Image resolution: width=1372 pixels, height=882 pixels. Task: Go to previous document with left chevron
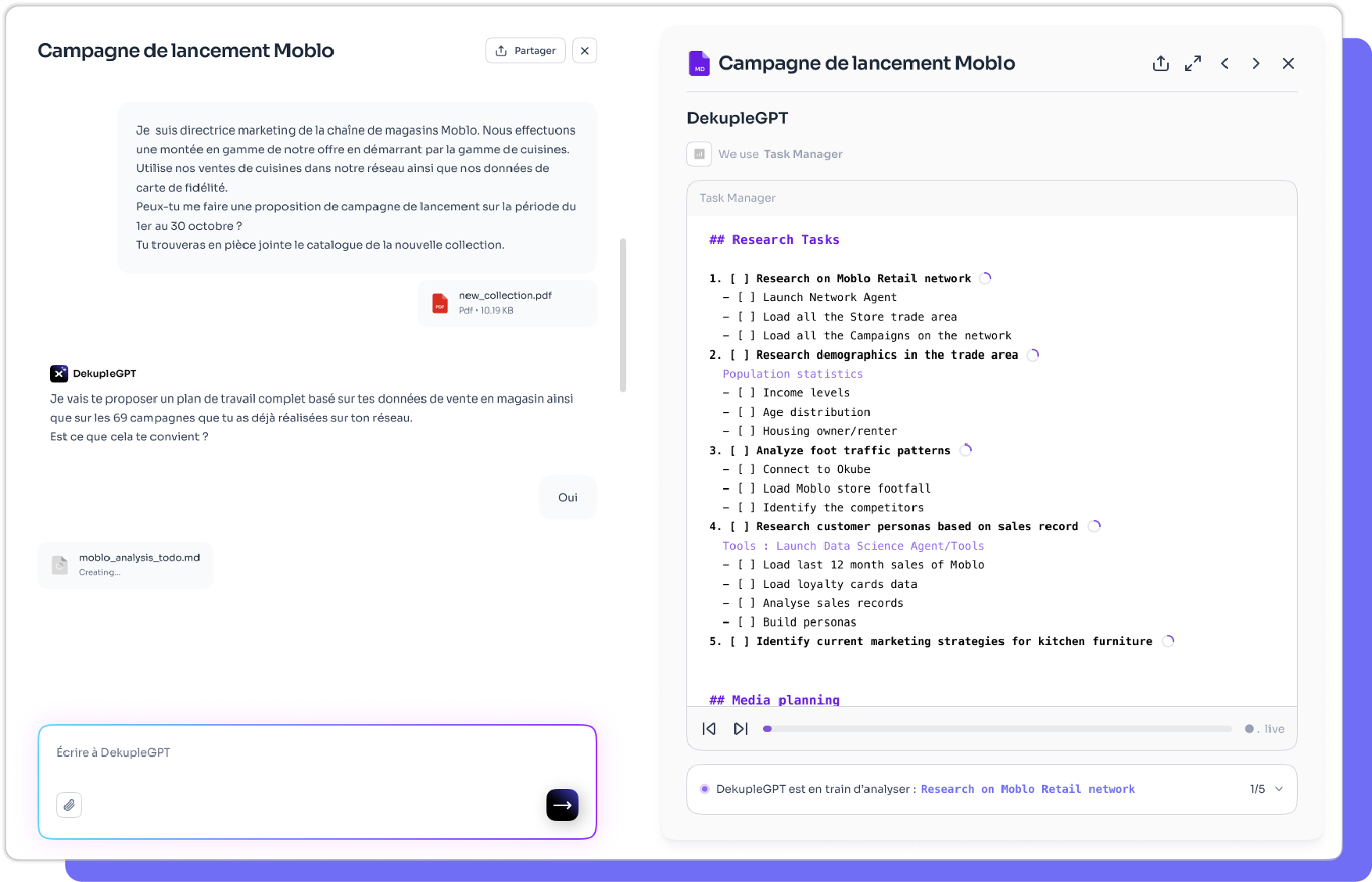click(x=1225, y=63)
